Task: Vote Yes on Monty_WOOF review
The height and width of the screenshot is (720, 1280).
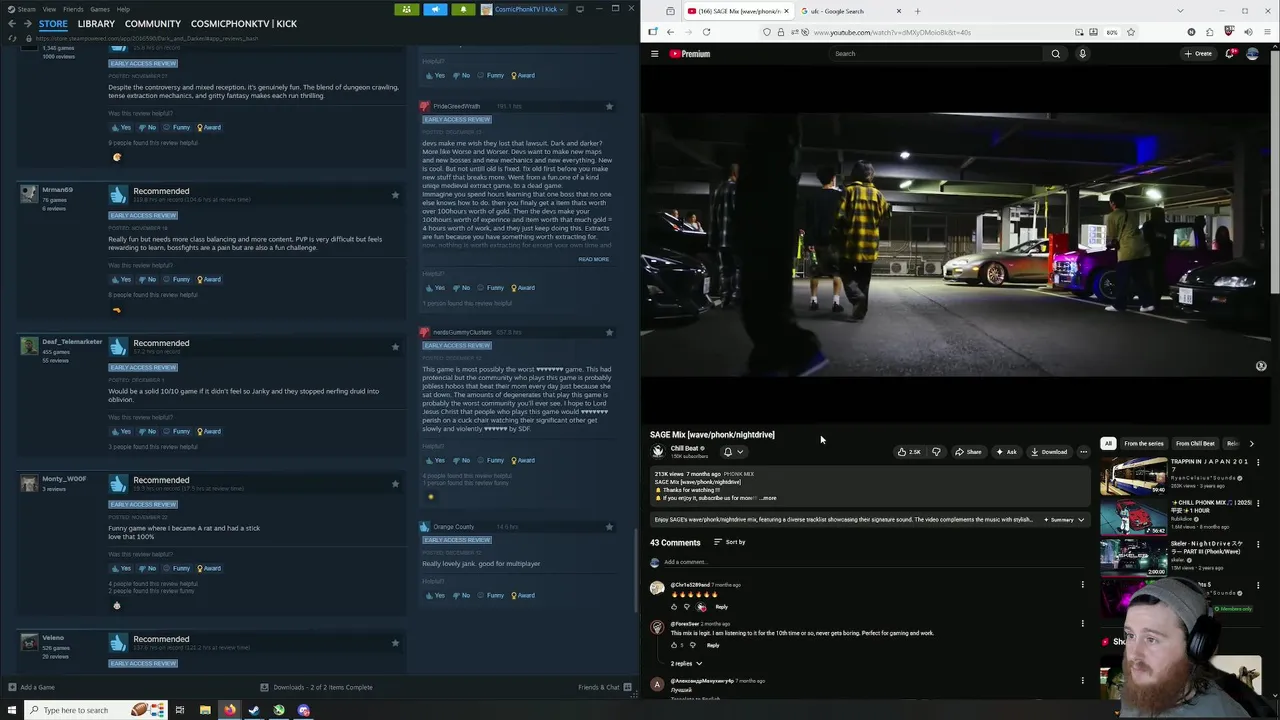Action: click(x=121, y=568)
